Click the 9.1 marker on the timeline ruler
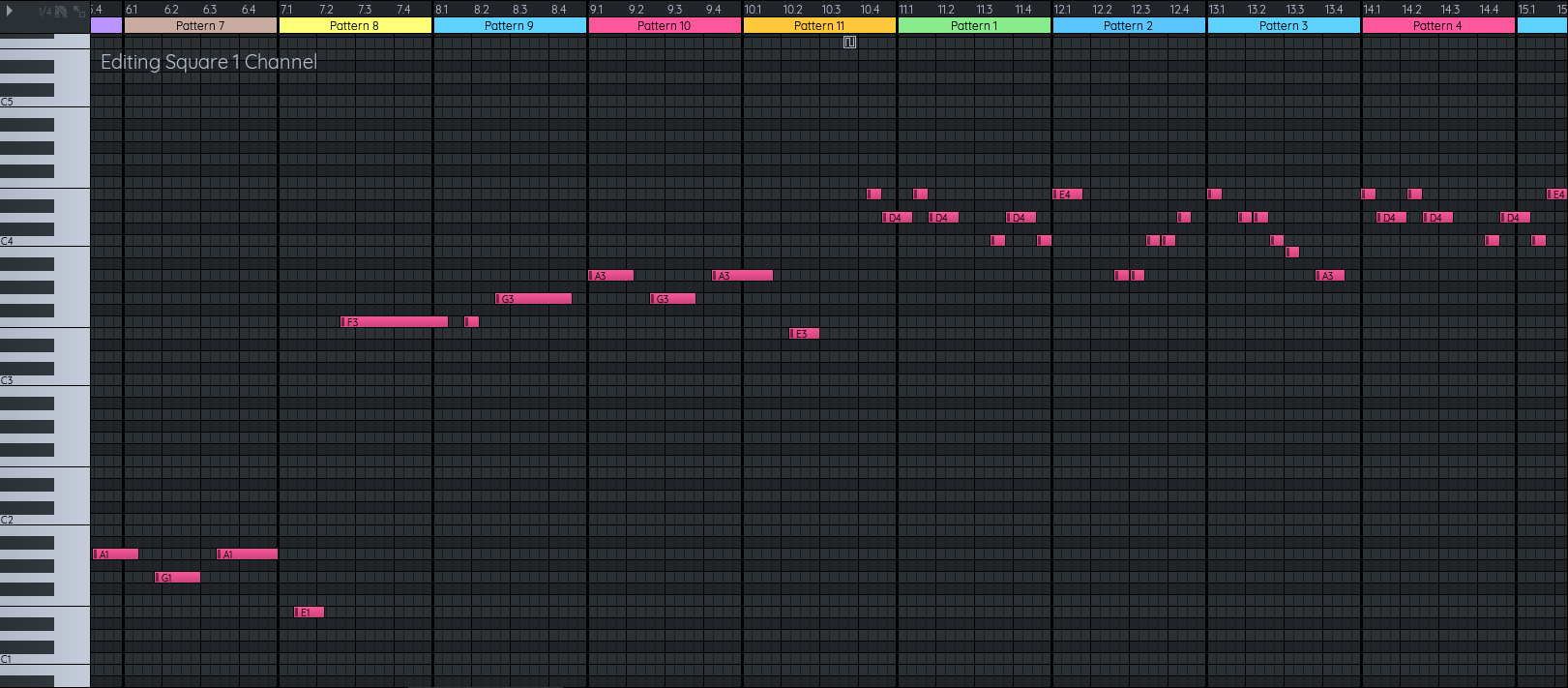Image resolution: width=1568 pixels, height=688 pixels. (x=597, y=10)
